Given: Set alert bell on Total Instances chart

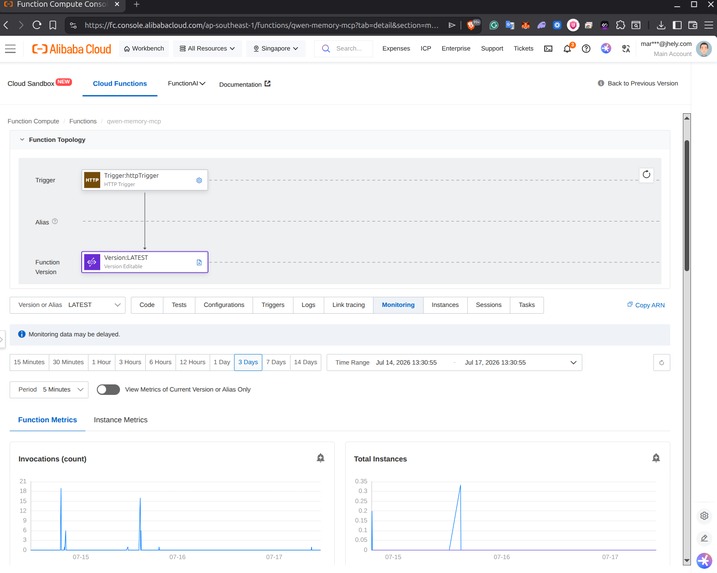Looking at the screenshot, I should pos(656,458).
